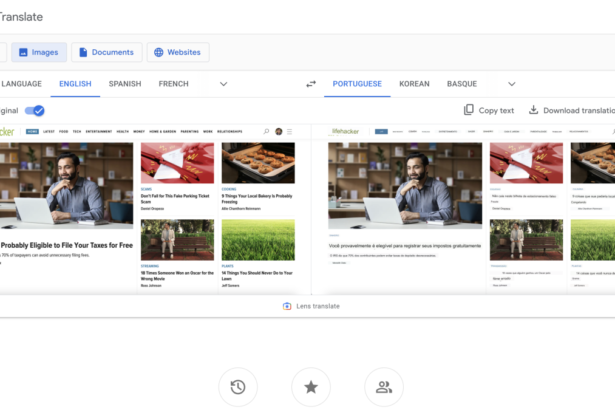Click the man with laptop photo in original image
The image size is (615, 410).
pos(66,186)
